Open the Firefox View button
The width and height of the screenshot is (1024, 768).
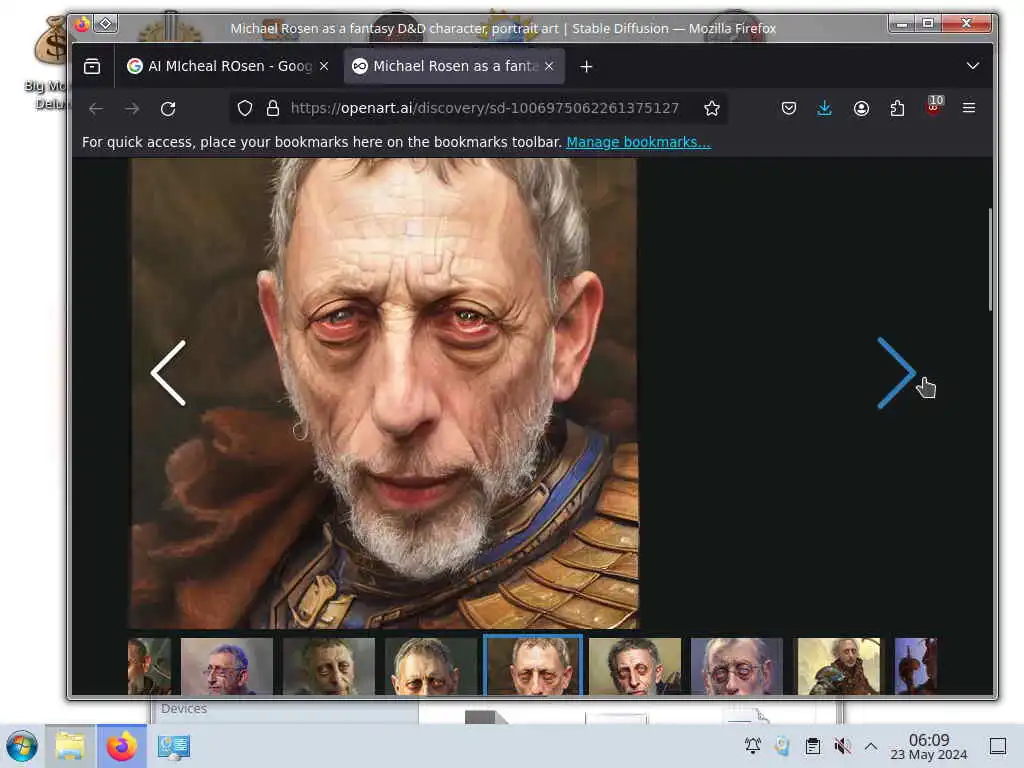tap(92, 66)
